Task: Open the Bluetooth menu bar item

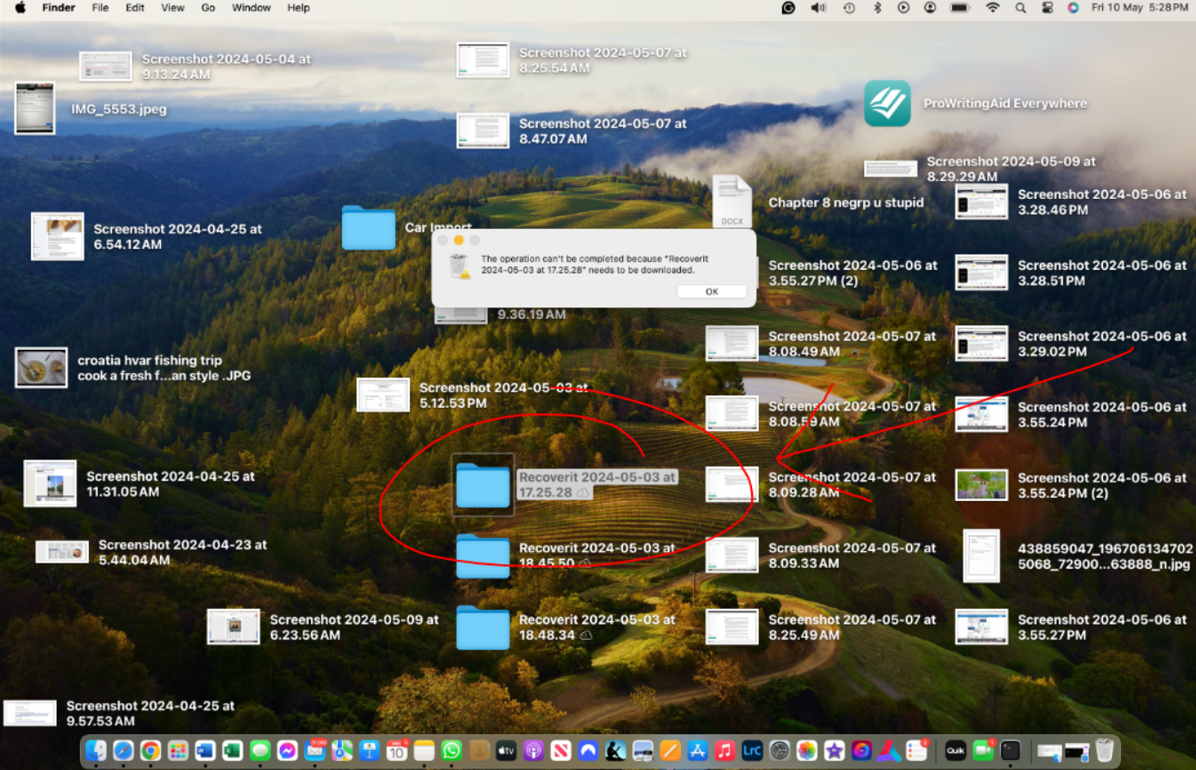Action: pyautogui.click(x=876, y=8)
